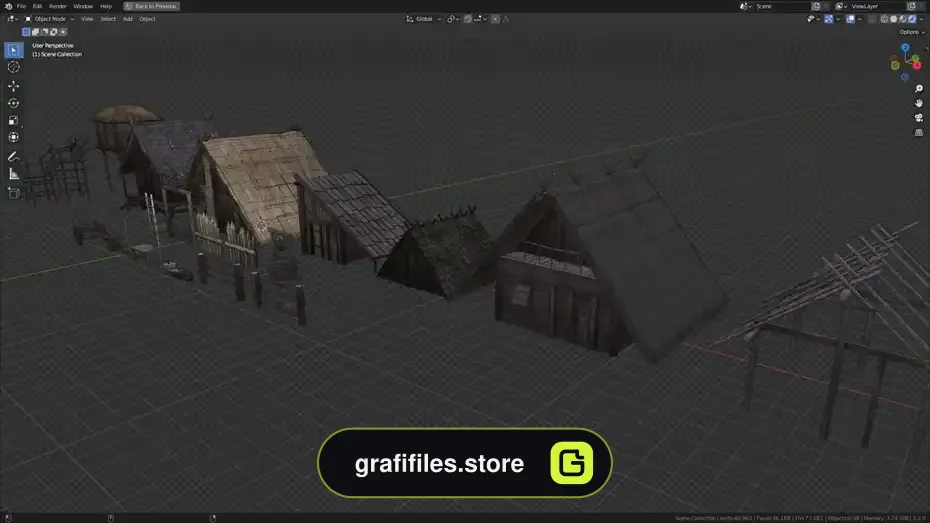Screen dimensions: 930x523
Task: Select the Rotate tool
Action: pos(14,103)
